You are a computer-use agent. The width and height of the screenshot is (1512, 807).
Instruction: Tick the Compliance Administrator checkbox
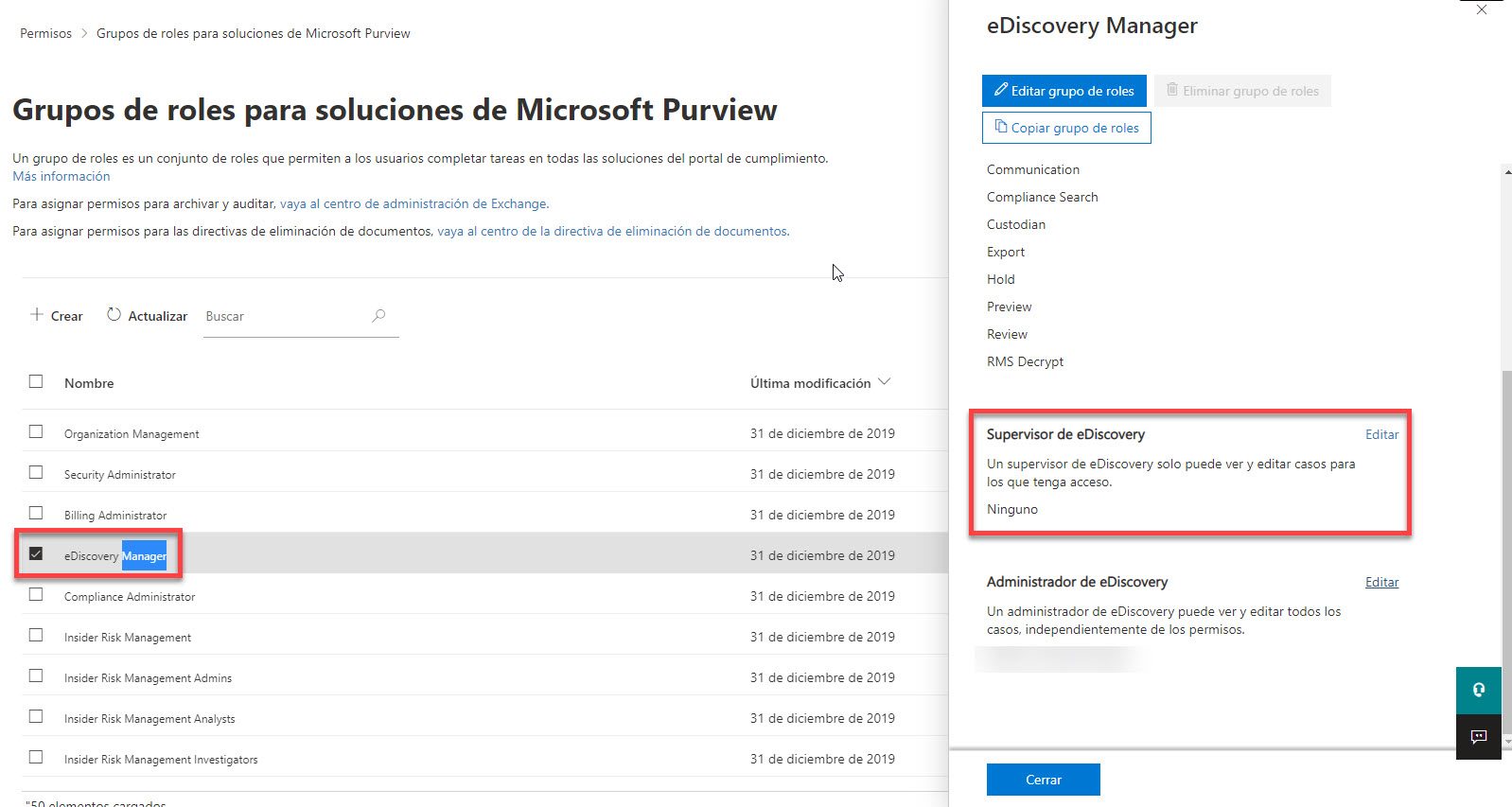[x=36, y=595]
